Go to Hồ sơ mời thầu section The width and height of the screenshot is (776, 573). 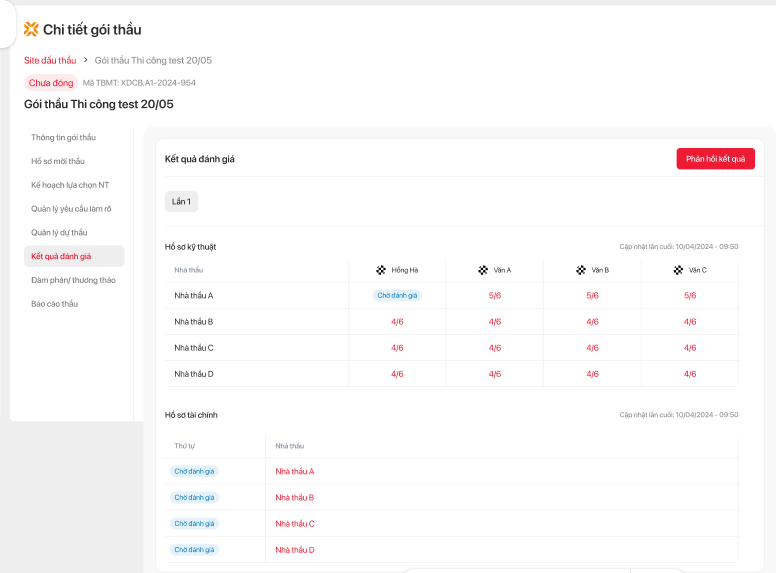(58, 161)
